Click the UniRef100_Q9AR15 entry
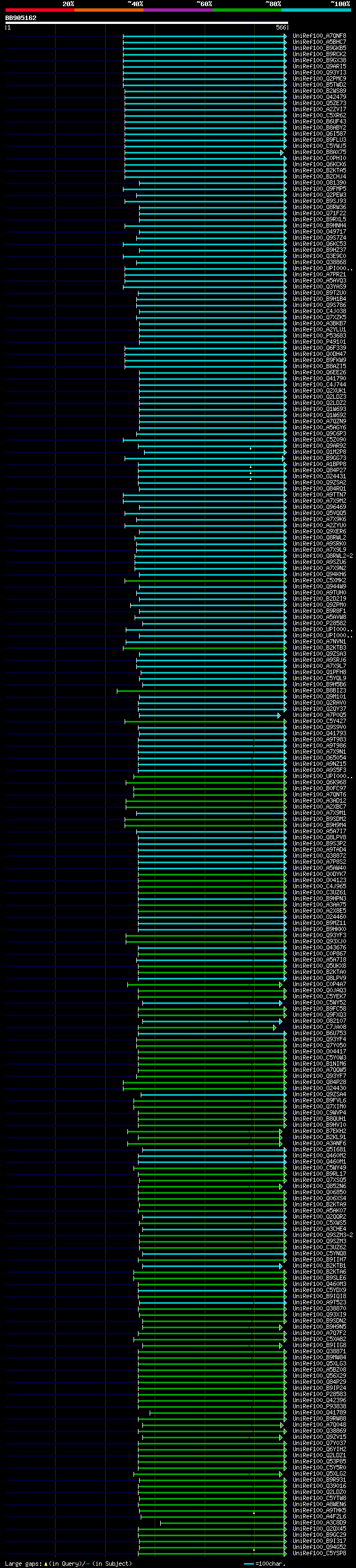Screen dimensions: 356x1568 coord(319,66)
